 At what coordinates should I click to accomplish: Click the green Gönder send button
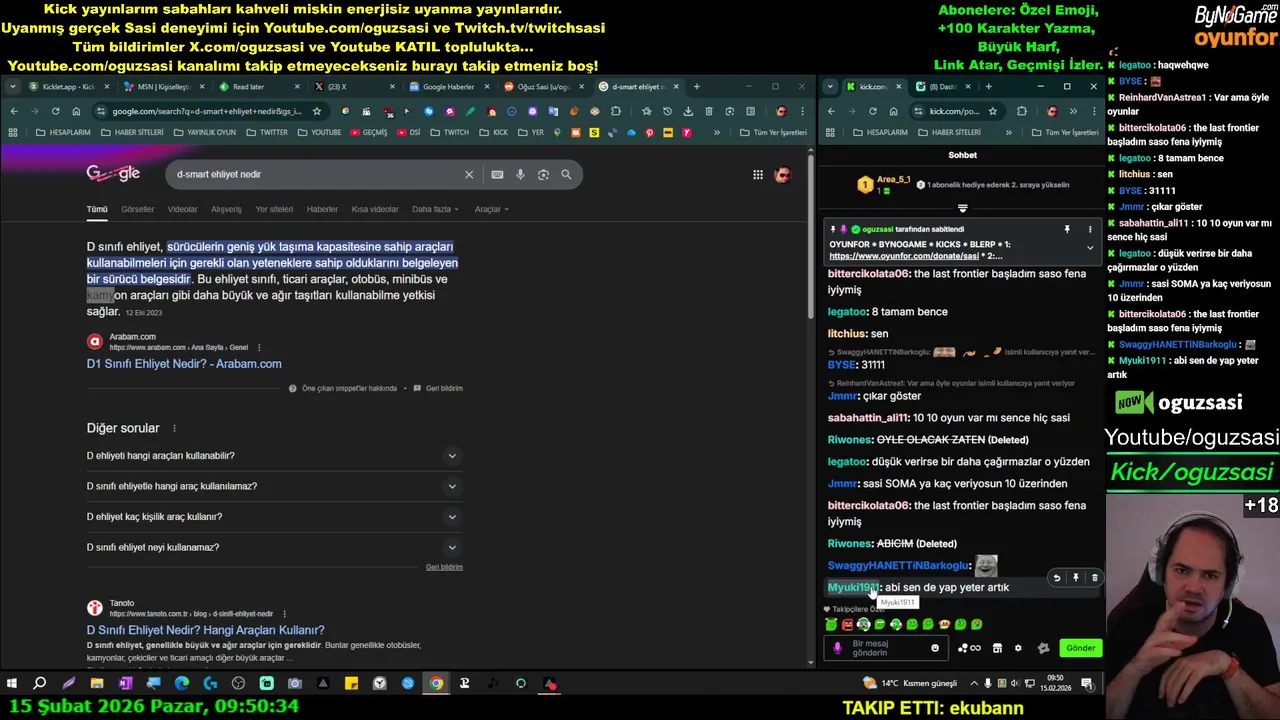[x=1080, y=648]
